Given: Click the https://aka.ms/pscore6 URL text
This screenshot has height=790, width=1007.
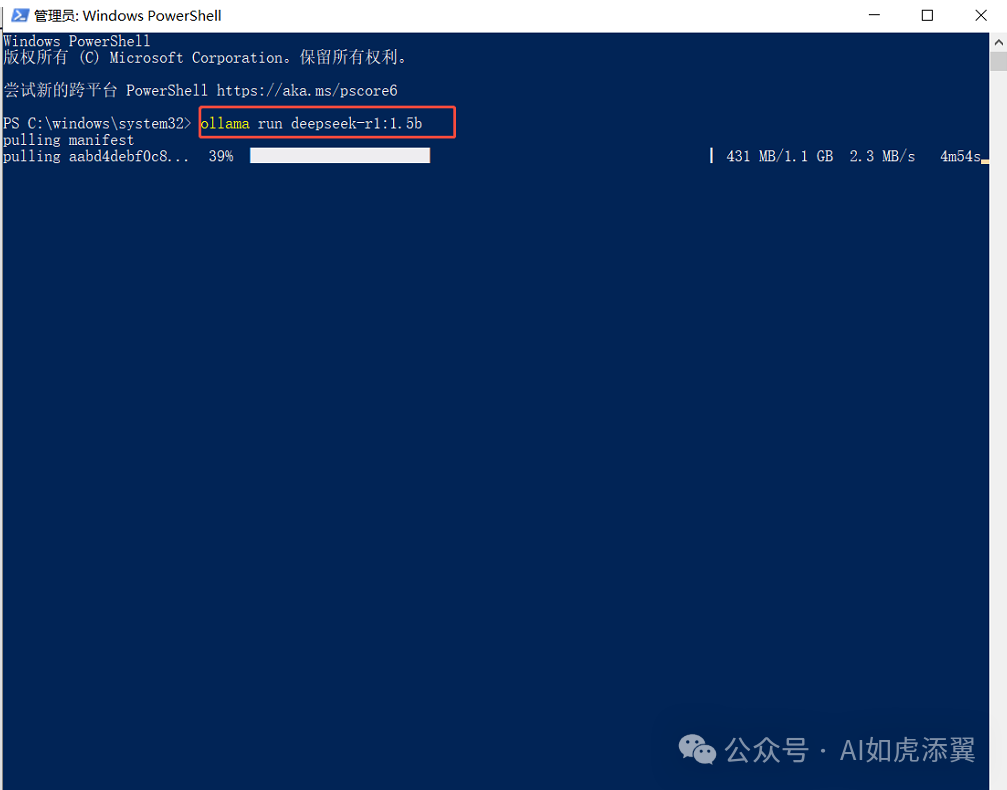Looking at the screenshot, I should [307, 91].
